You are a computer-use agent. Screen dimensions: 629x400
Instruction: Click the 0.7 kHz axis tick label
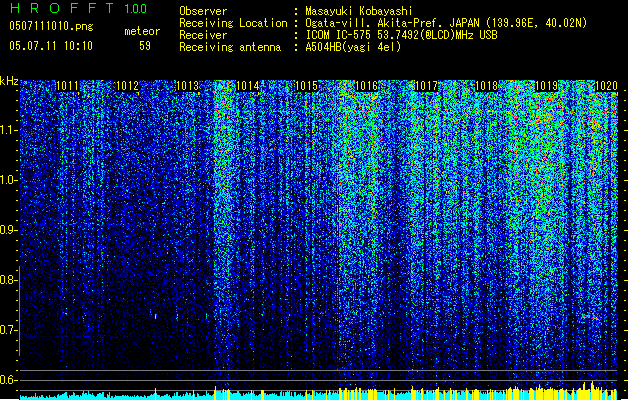pyautogui.click(x=9, y=330)
